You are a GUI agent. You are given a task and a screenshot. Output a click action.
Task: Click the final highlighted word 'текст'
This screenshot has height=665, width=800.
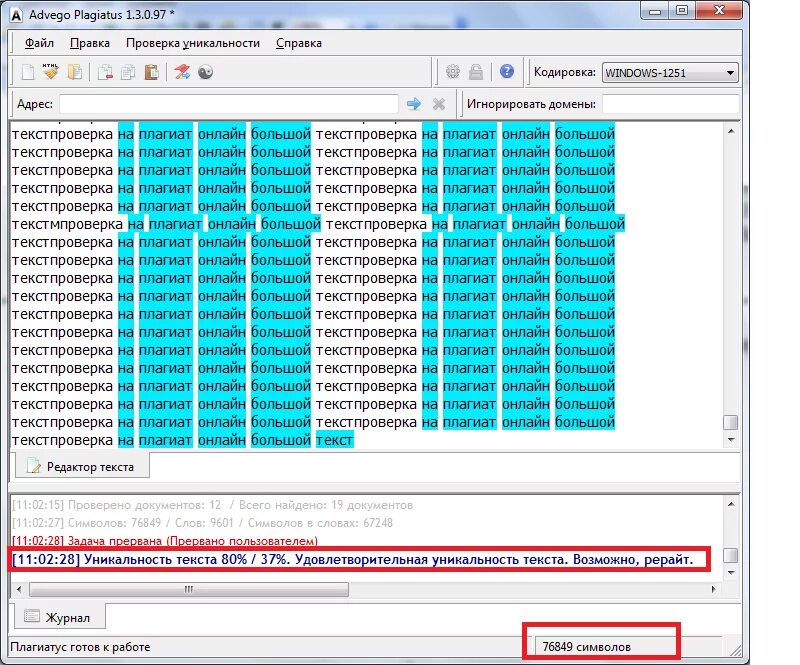click(x=335, y=440)
